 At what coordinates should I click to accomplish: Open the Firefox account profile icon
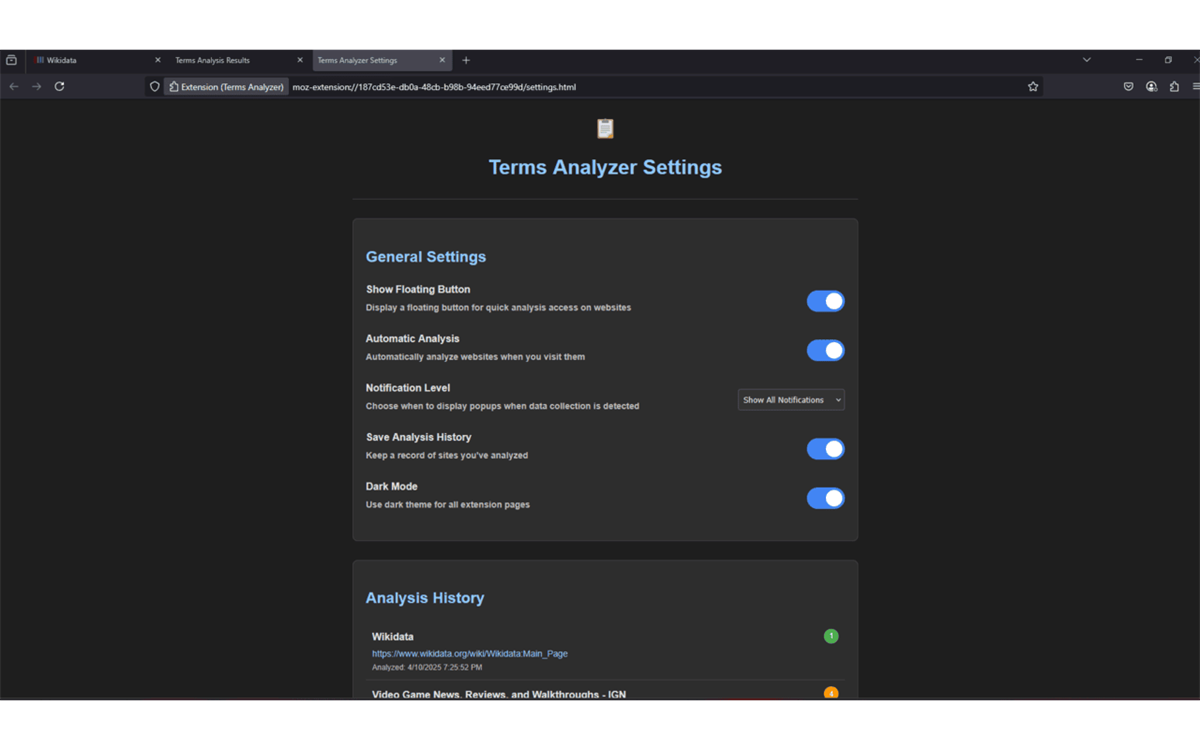tap(1151, 87)
